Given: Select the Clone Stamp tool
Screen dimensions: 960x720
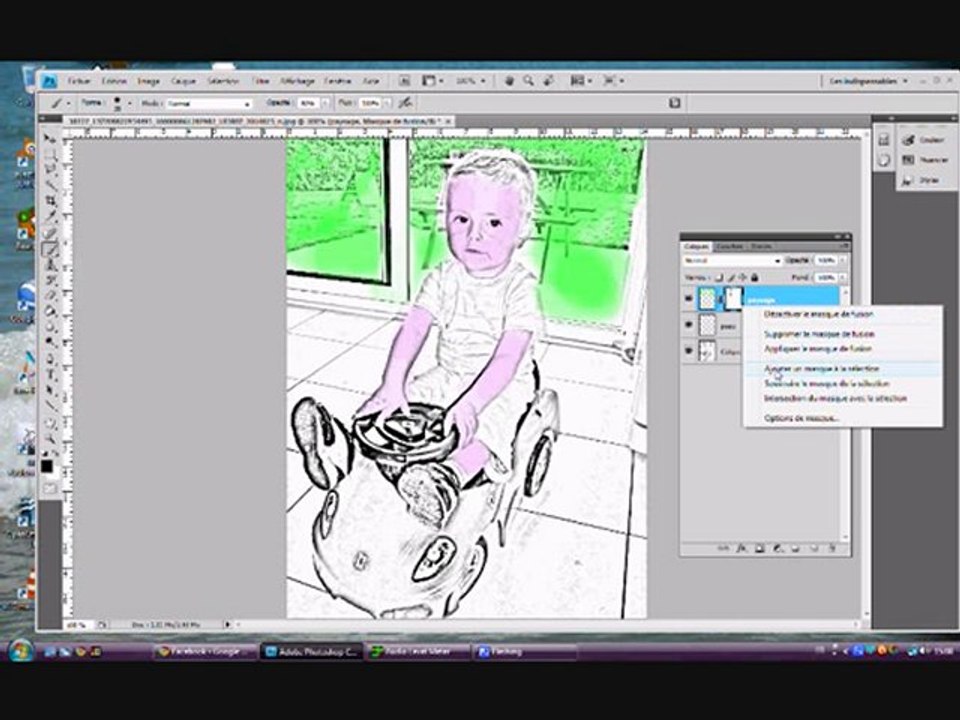Looking at the screenshot, I should 49,264.
